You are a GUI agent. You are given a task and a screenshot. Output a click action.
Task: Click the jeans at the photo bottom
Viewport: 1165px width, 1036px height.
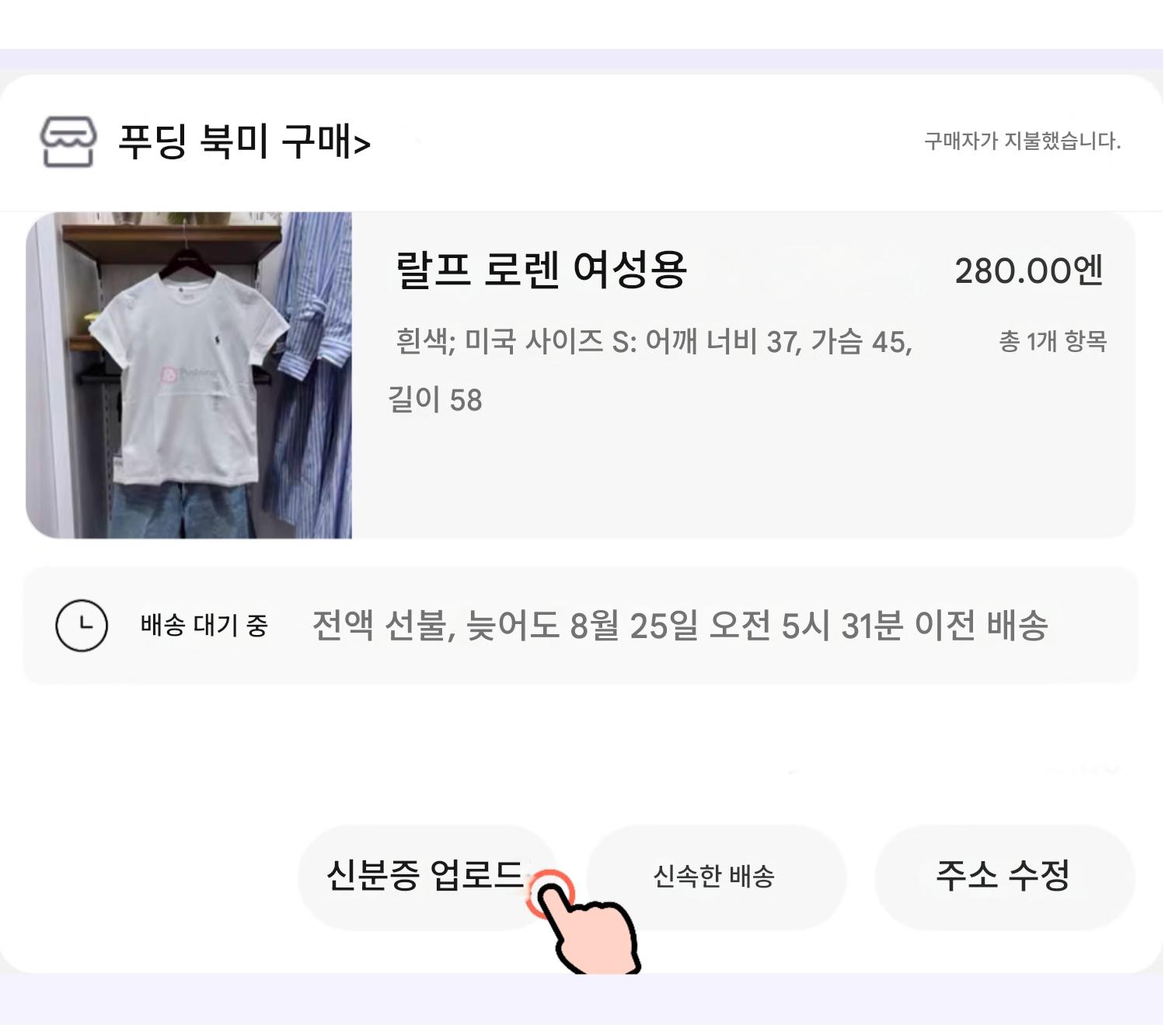(183, 509)
